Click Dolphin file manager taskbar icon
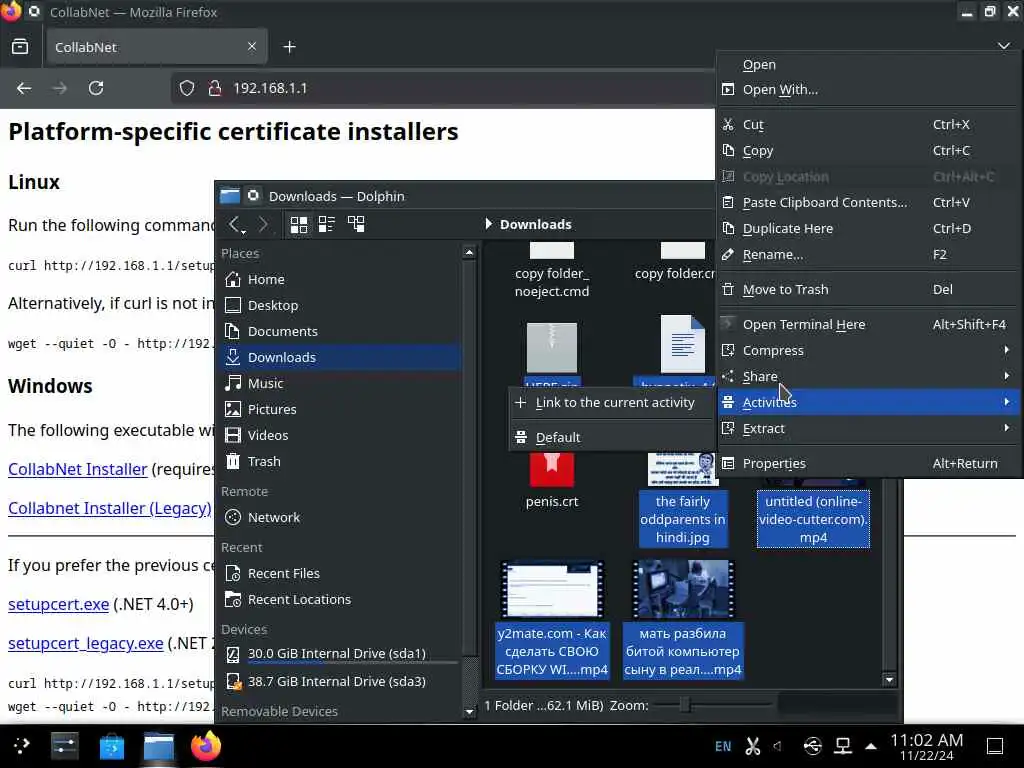Screen dimensions: 1024x768 159,746
